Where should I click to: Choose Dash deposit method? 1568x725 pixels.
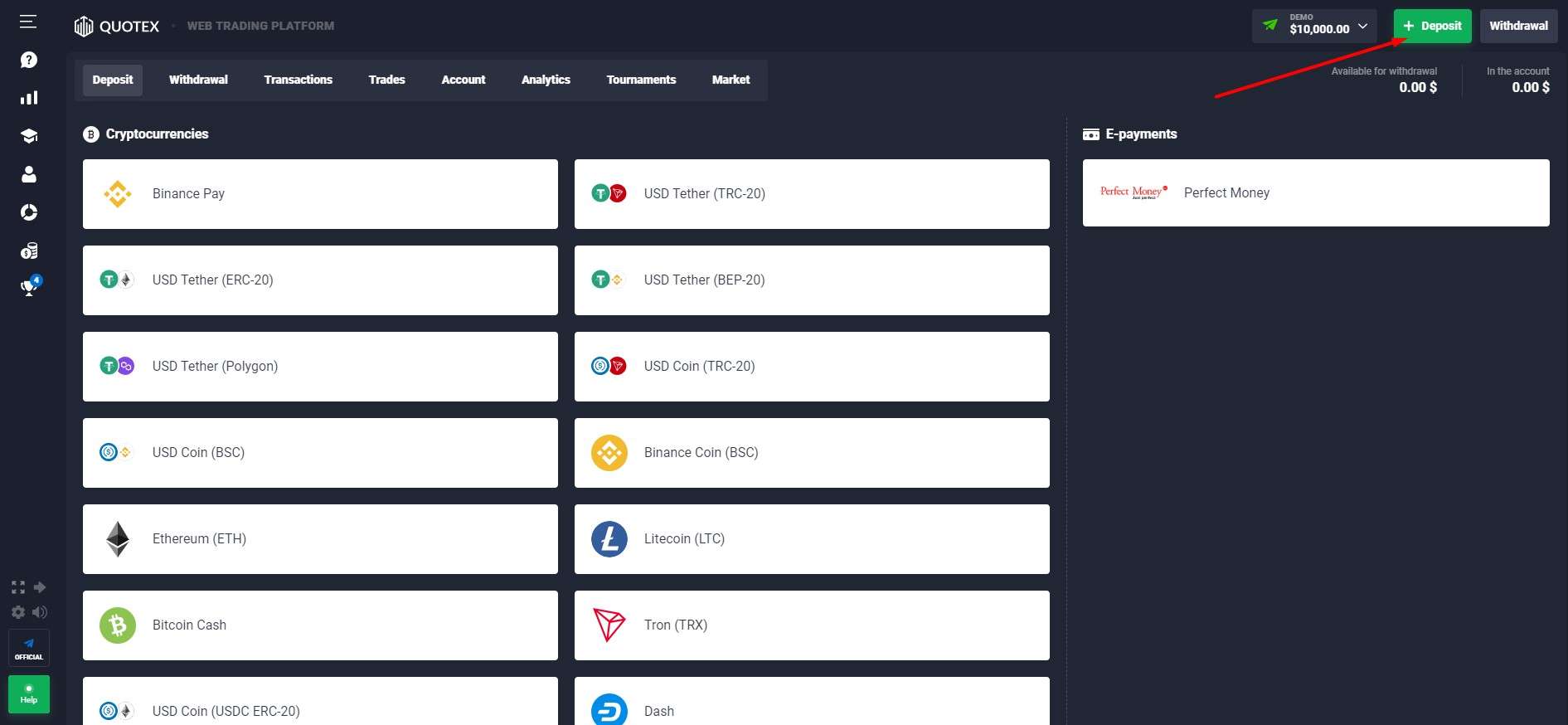812,701
